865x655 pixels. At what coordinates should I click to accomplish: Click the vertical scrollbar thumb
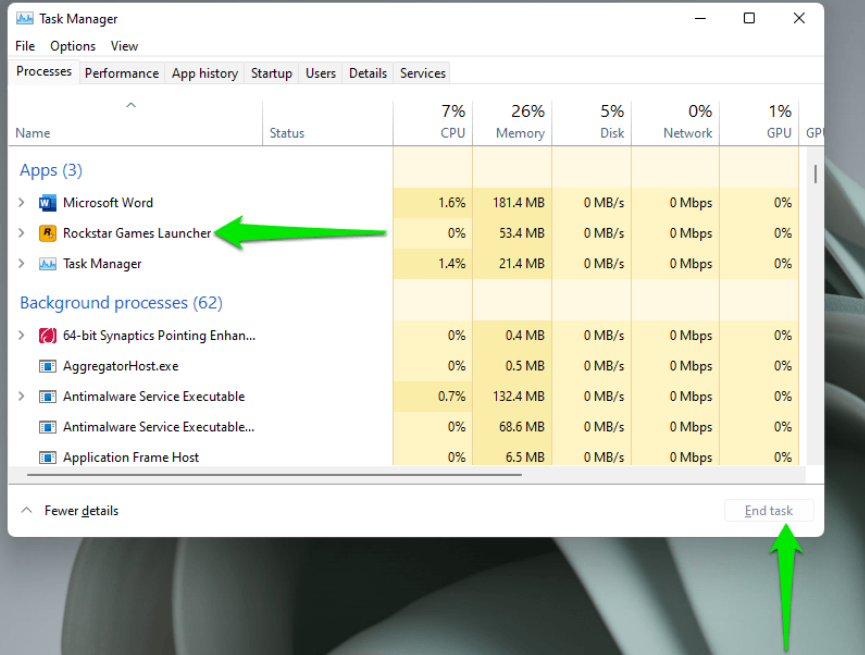tap(815, 174)
